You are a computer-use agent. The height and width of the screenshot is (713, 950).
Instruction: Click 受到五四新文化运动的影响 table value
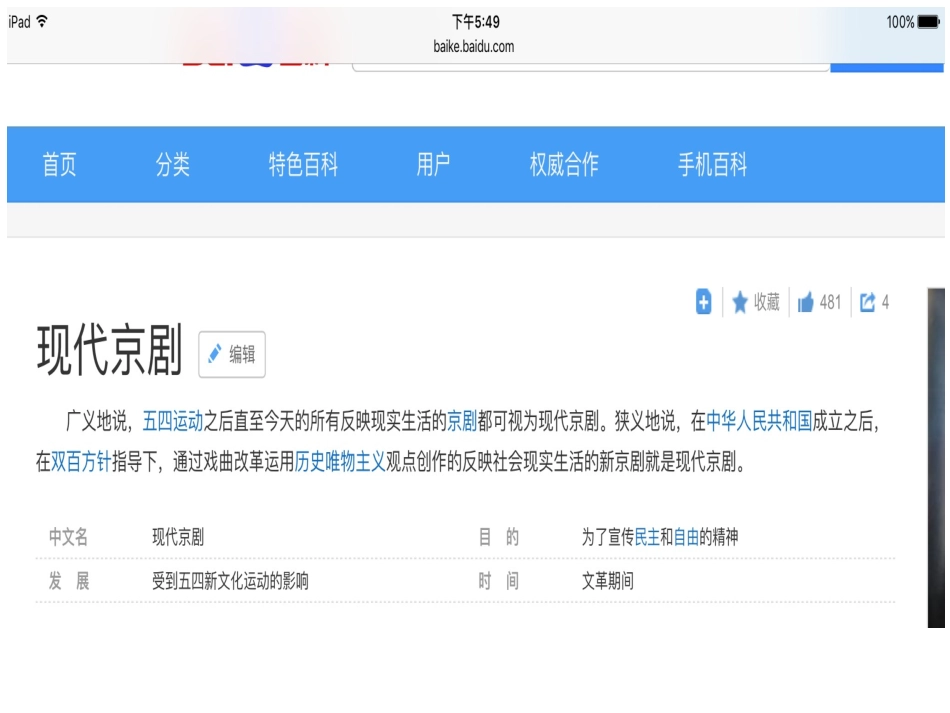[230, 581]
